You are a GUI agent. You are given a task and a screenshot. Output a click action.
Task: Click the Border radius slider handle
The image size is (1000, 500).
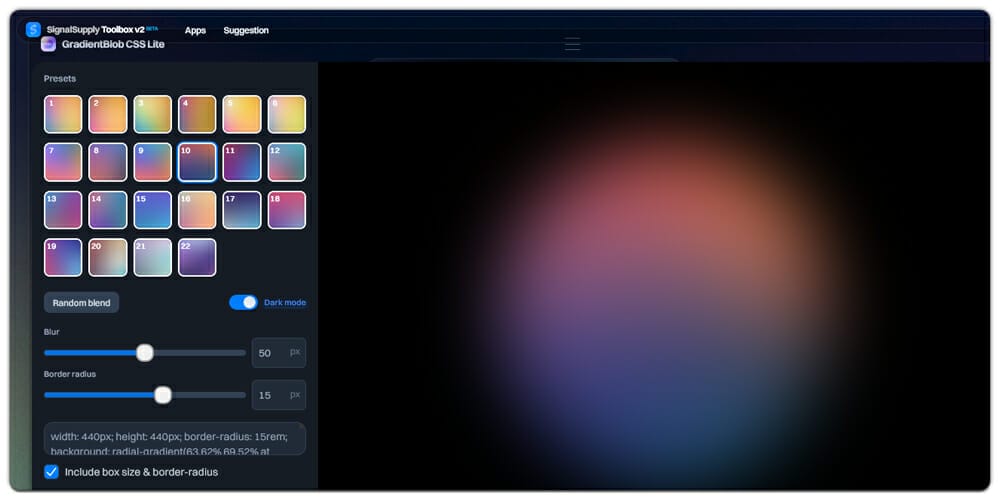pos(163,395)
